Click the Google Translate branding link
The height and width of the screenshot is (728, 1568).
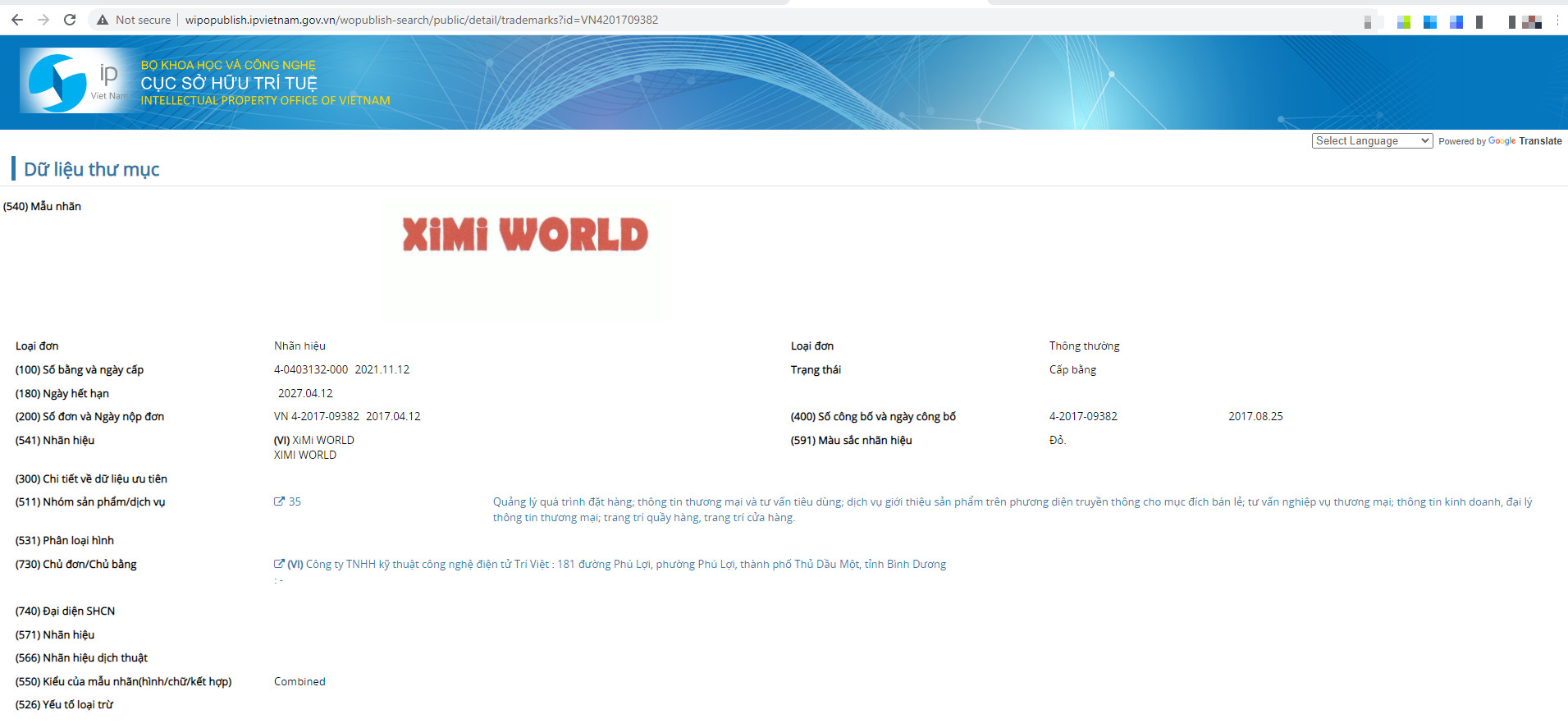pyautogui.click(x=1525, y=141)
